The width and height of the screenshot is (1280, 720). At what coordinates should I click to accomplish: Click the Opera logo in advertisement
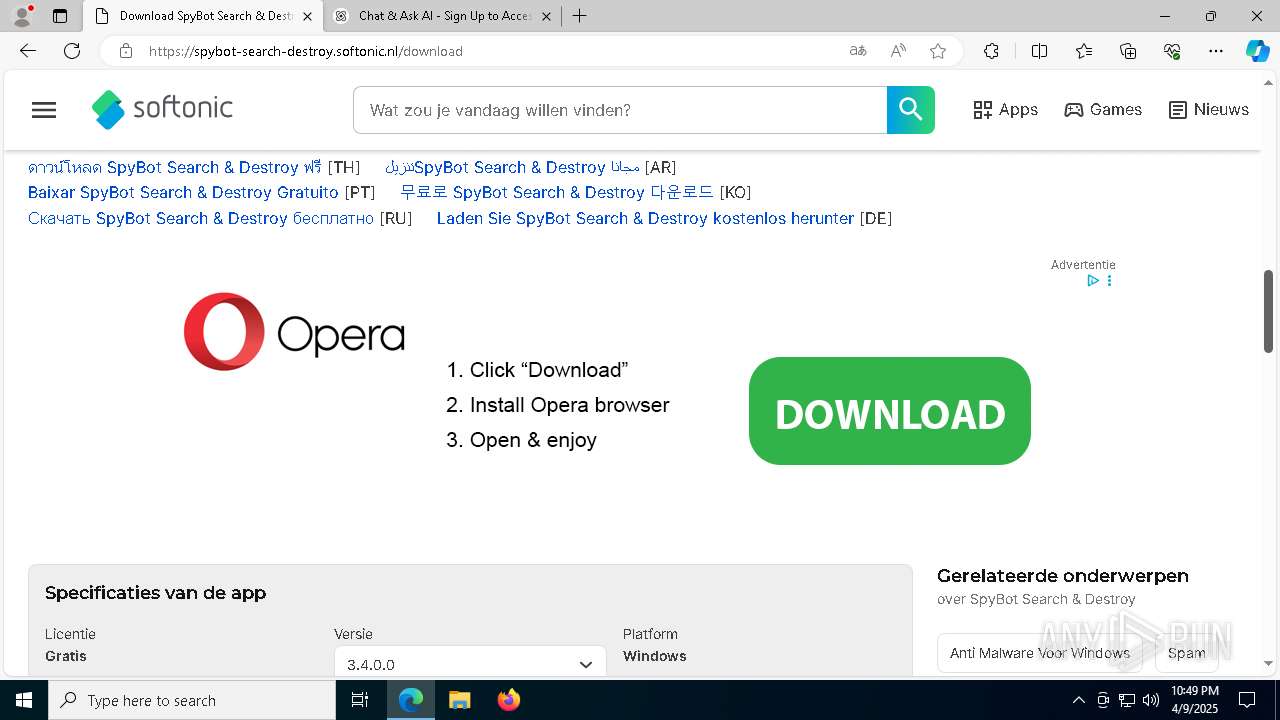[x=294, y=332]
